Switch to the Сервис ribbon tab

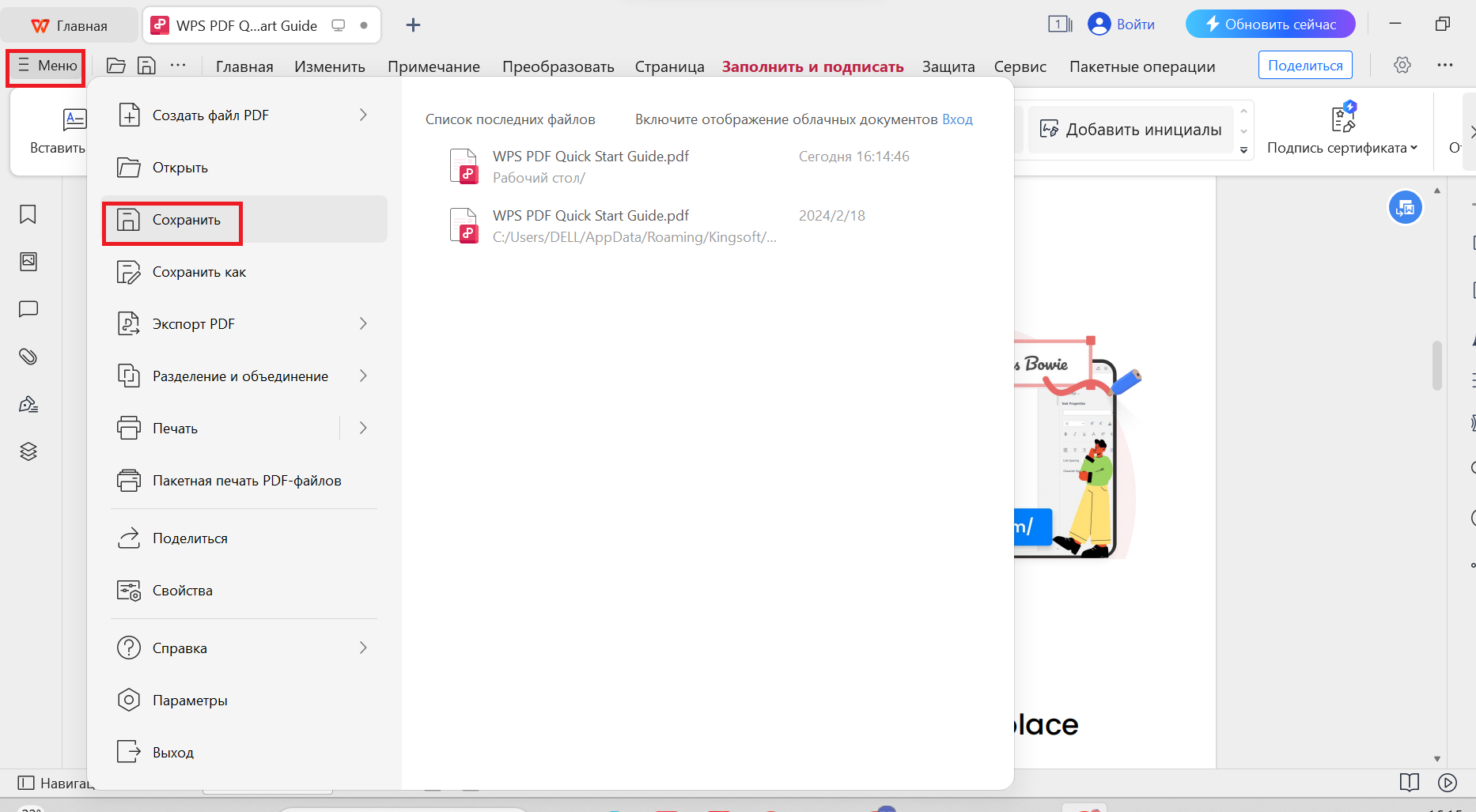[1020, 66]
